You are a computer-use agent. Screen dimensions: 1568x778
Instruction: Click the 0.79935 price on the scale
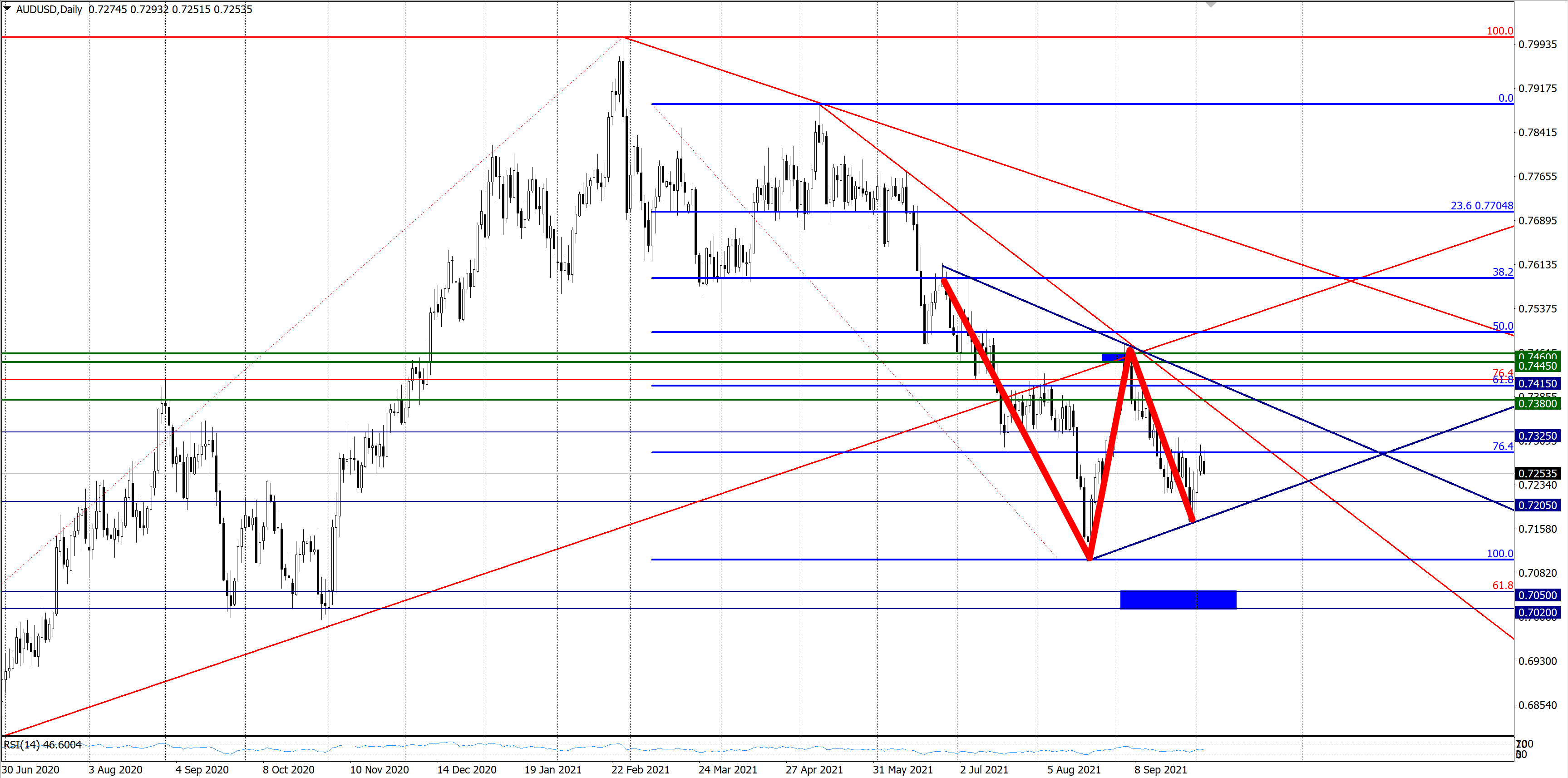coord(1538,45)
